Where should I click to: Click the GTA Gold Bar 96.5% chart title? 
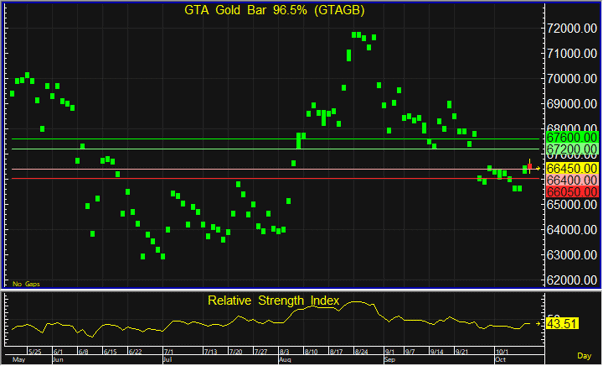(274, 10)
